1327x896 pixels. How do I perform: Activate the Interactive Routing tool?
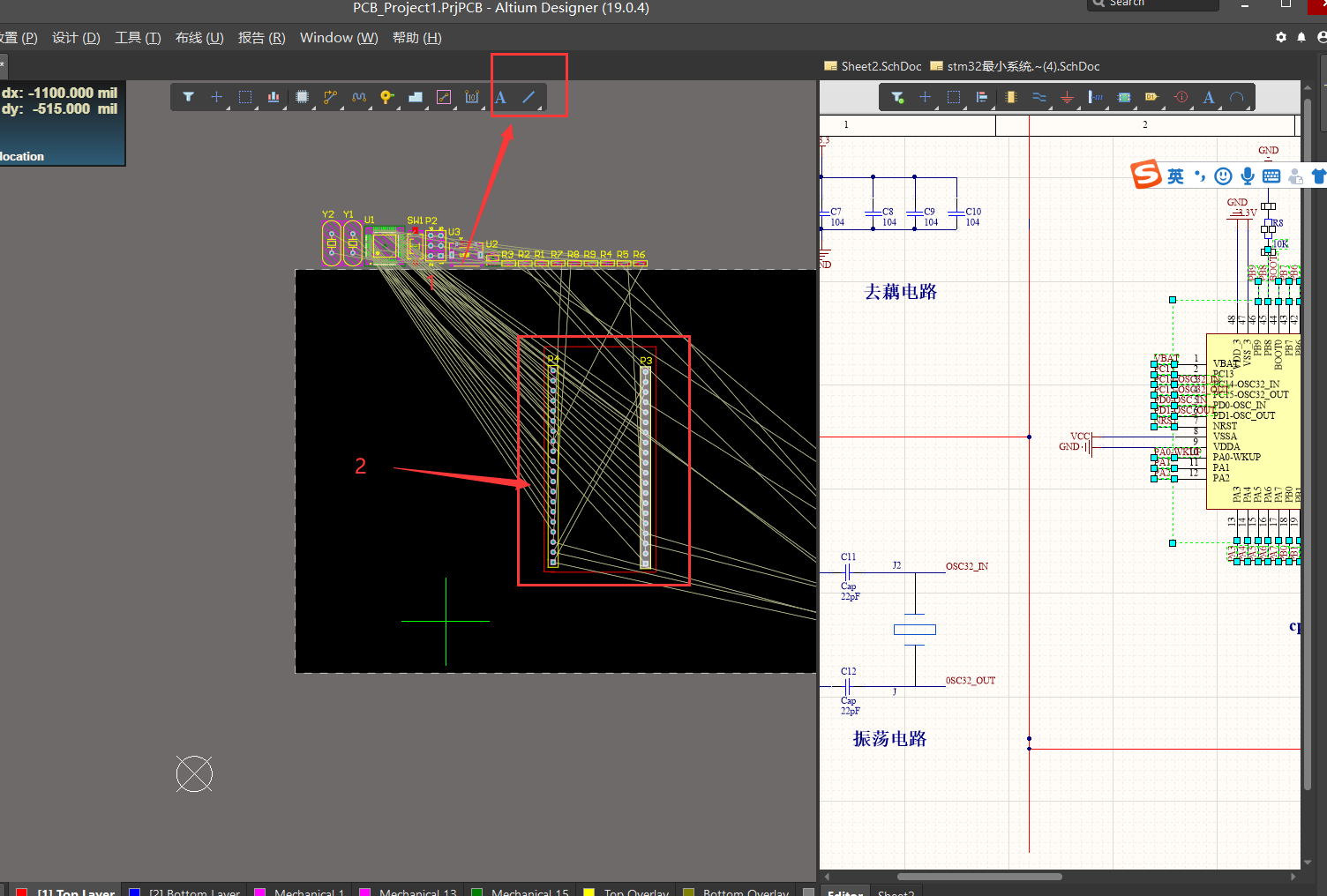click(x=330, y=97)
